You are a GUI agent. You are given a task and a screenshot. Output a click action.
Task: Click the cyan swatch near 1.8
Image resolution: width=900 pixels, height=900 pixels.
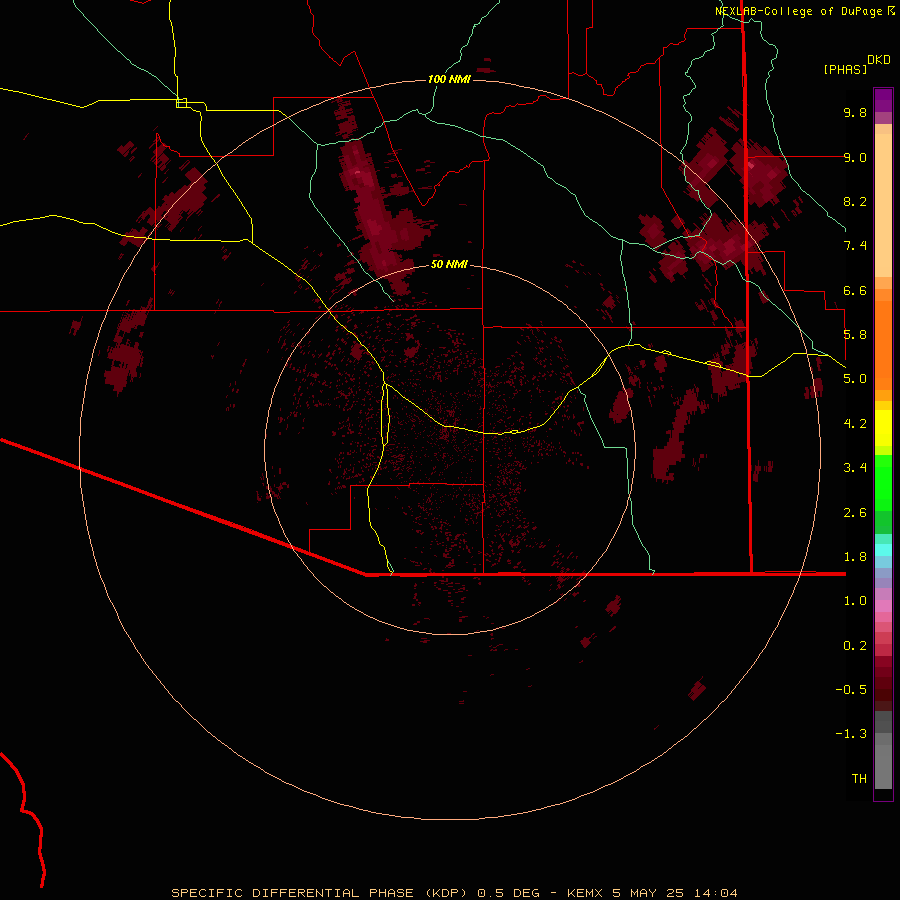click(883, 550)
